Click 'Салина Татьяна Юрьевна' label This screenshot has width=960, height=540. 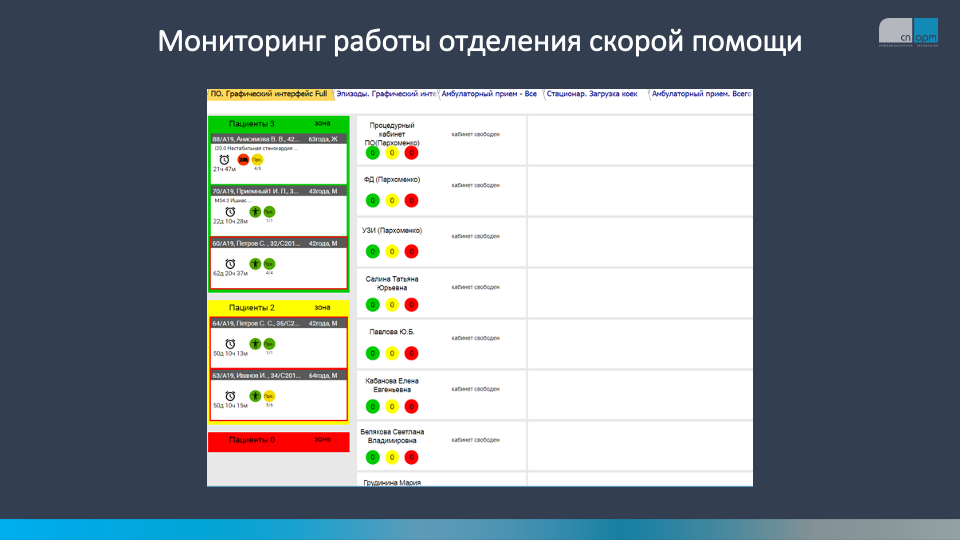pyautogui.click(x=392, y=283)
